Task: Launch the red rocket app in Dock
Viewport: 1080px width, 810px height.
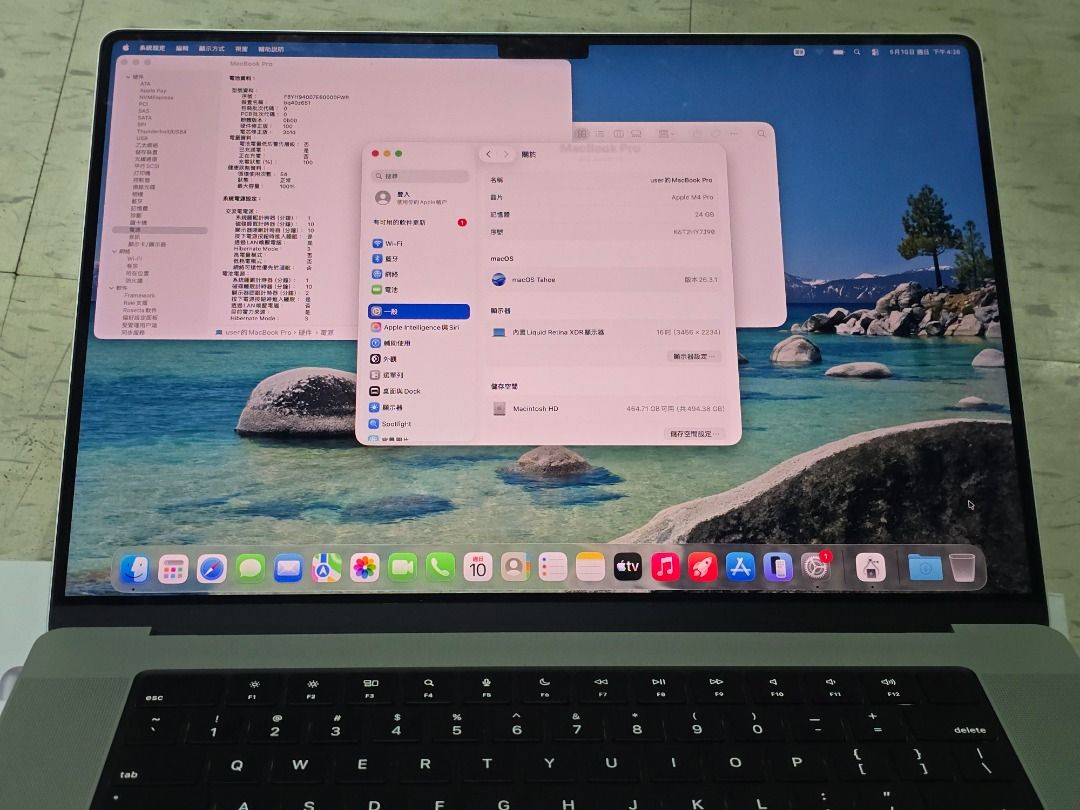Action: 703,568
